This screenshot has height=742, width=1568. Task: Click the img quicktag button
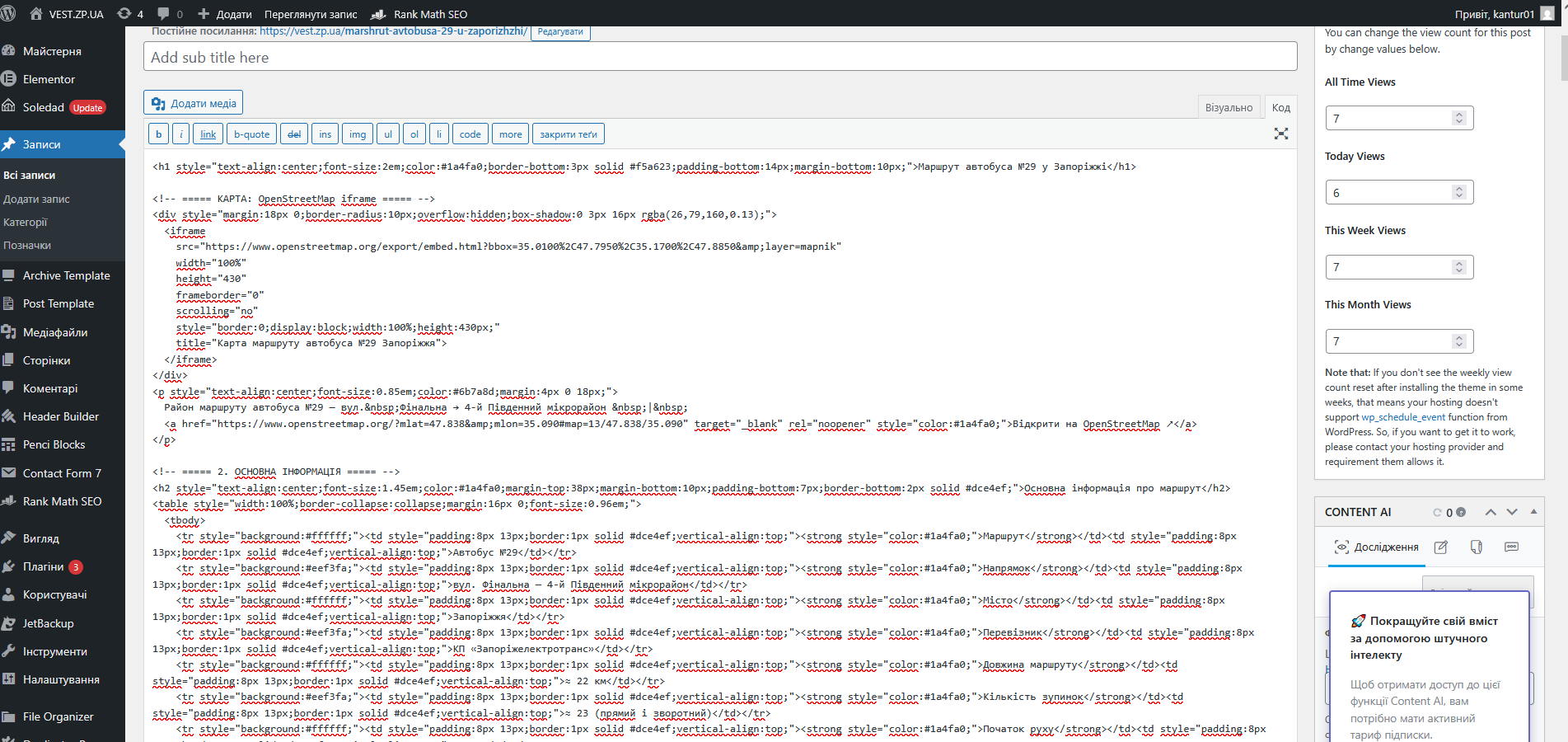click(x=358, y=134)
